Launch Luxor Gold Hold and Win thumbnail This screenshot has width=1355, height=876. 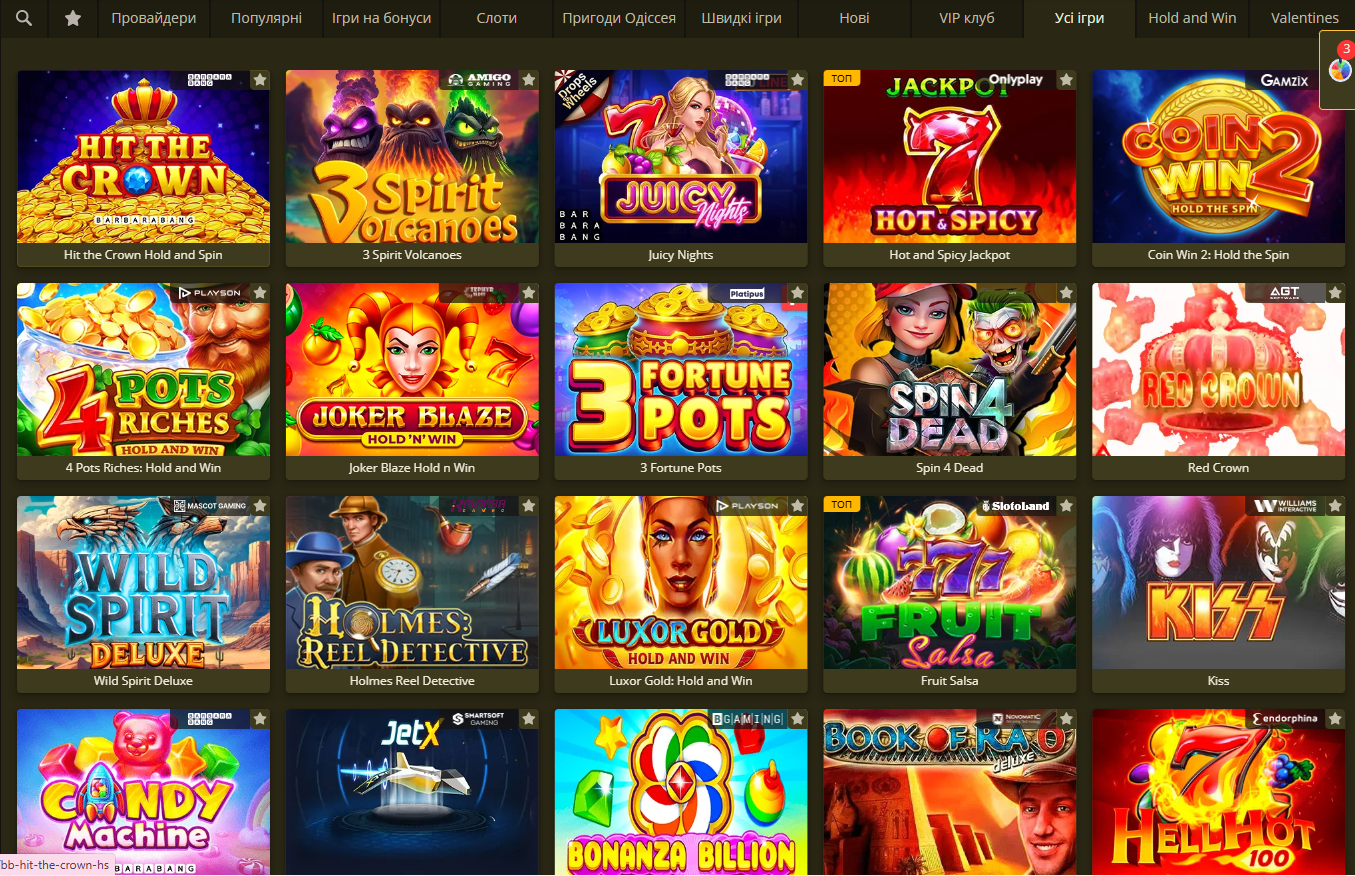pyautogui.click(x=681, y=582)
